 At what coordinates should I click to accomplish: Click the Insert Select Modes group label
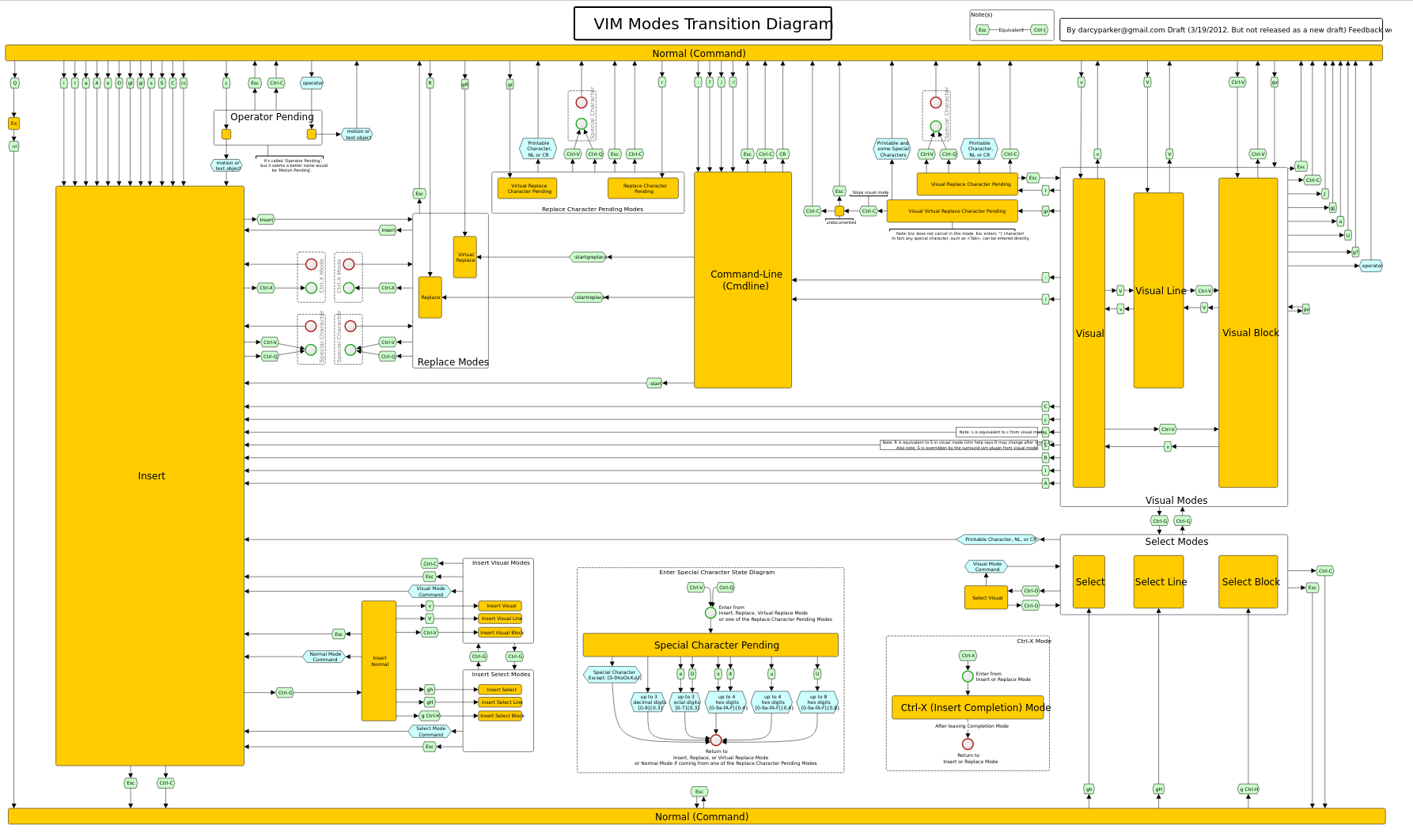click(501, 675)
